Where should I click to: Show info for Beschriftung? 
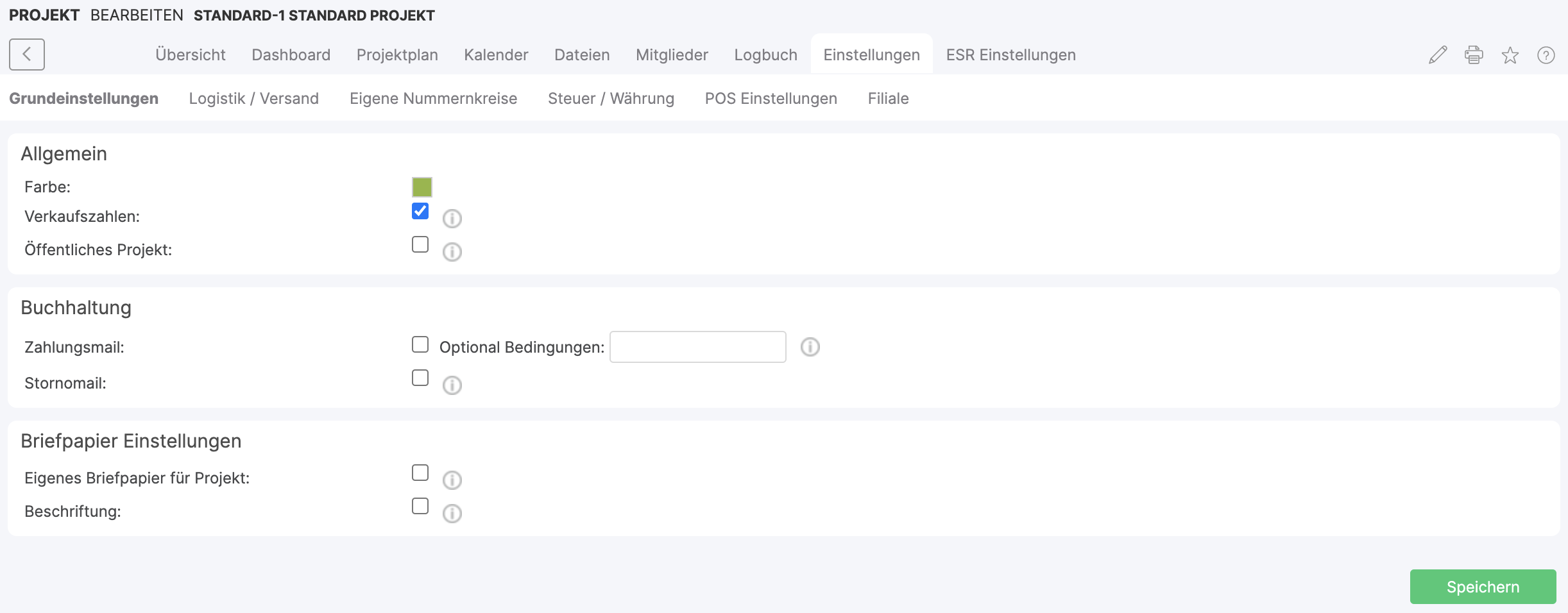tap(452, 514)
